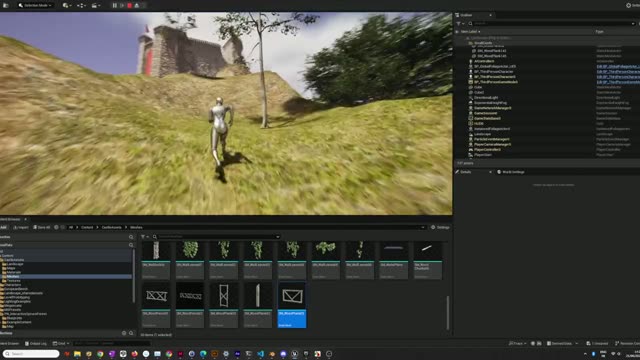The image size is (640, 360).
Task: Click the Import button in Content Browser
Action: point(21,227)
